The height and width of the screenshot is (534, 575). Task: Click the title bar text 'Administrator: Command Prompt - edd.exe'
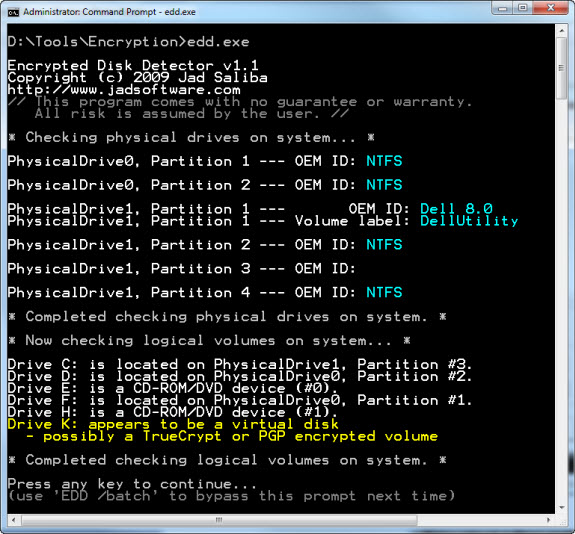tap(109, 12)
